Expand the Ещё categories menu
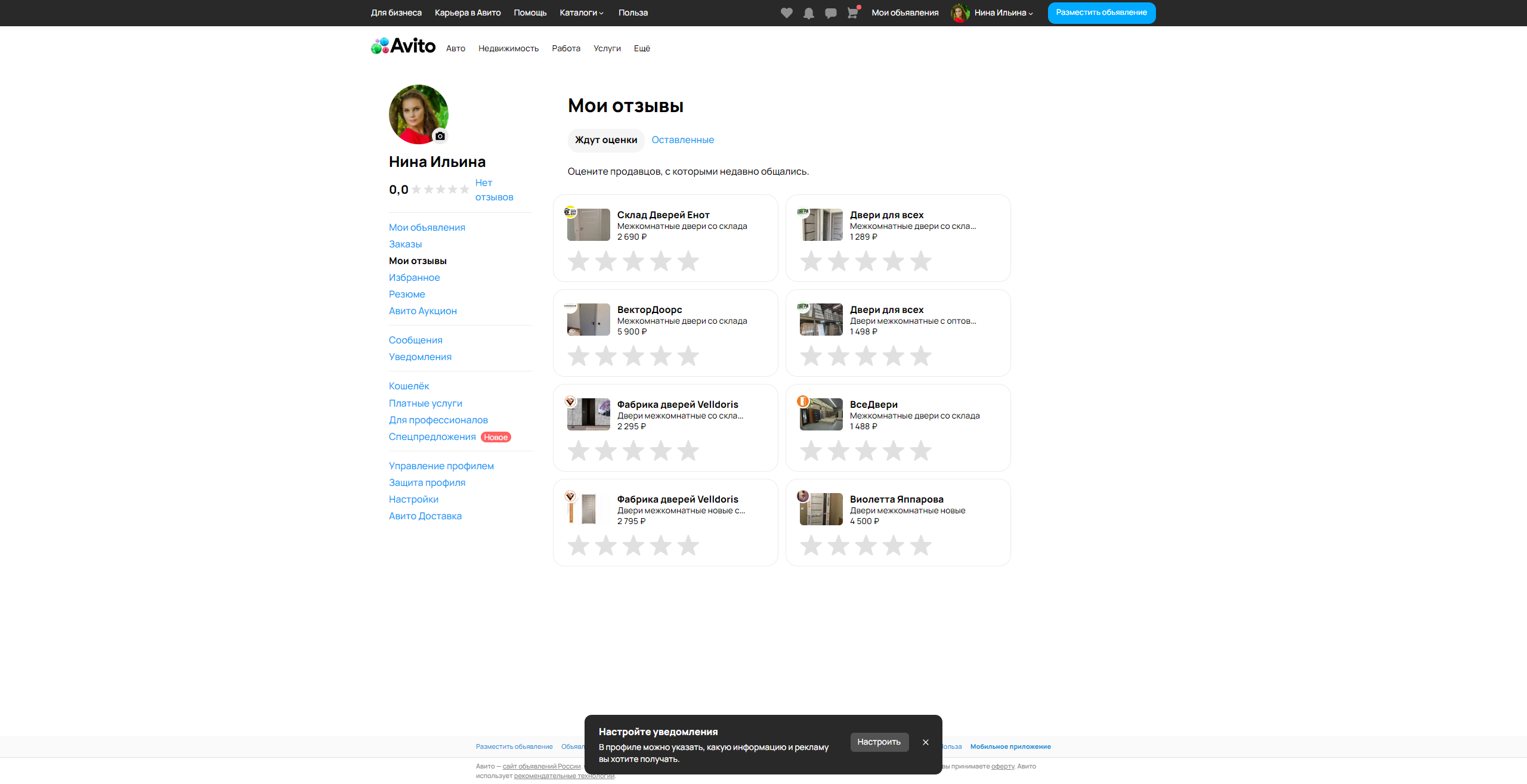 pos(642,48)
